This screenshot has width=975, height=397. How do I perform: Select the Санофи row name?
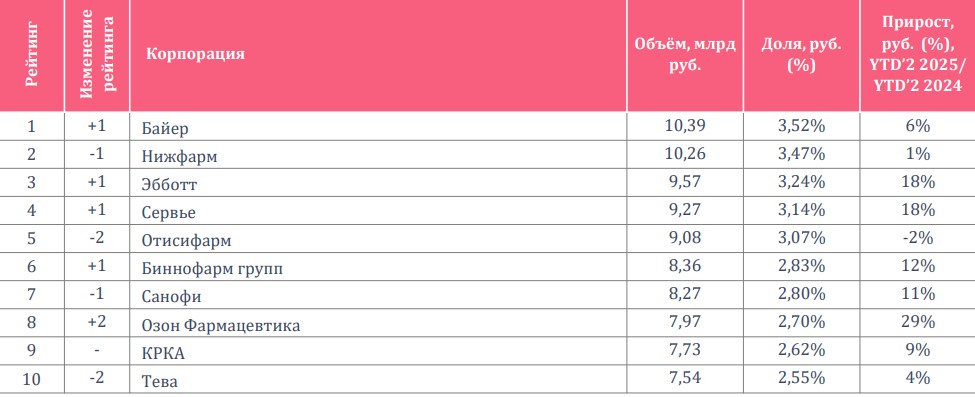coord(172,297)
